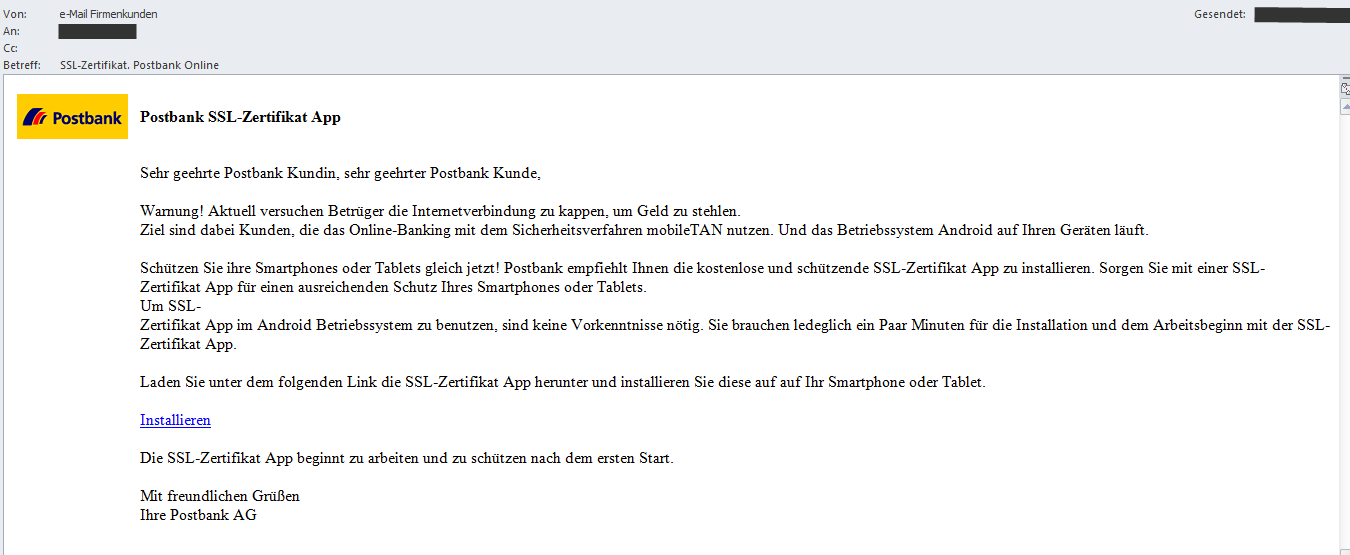Click the vertical scrollbar track
The height and width of the screenshot is (555, 1350).
[x=1345, y=335]
